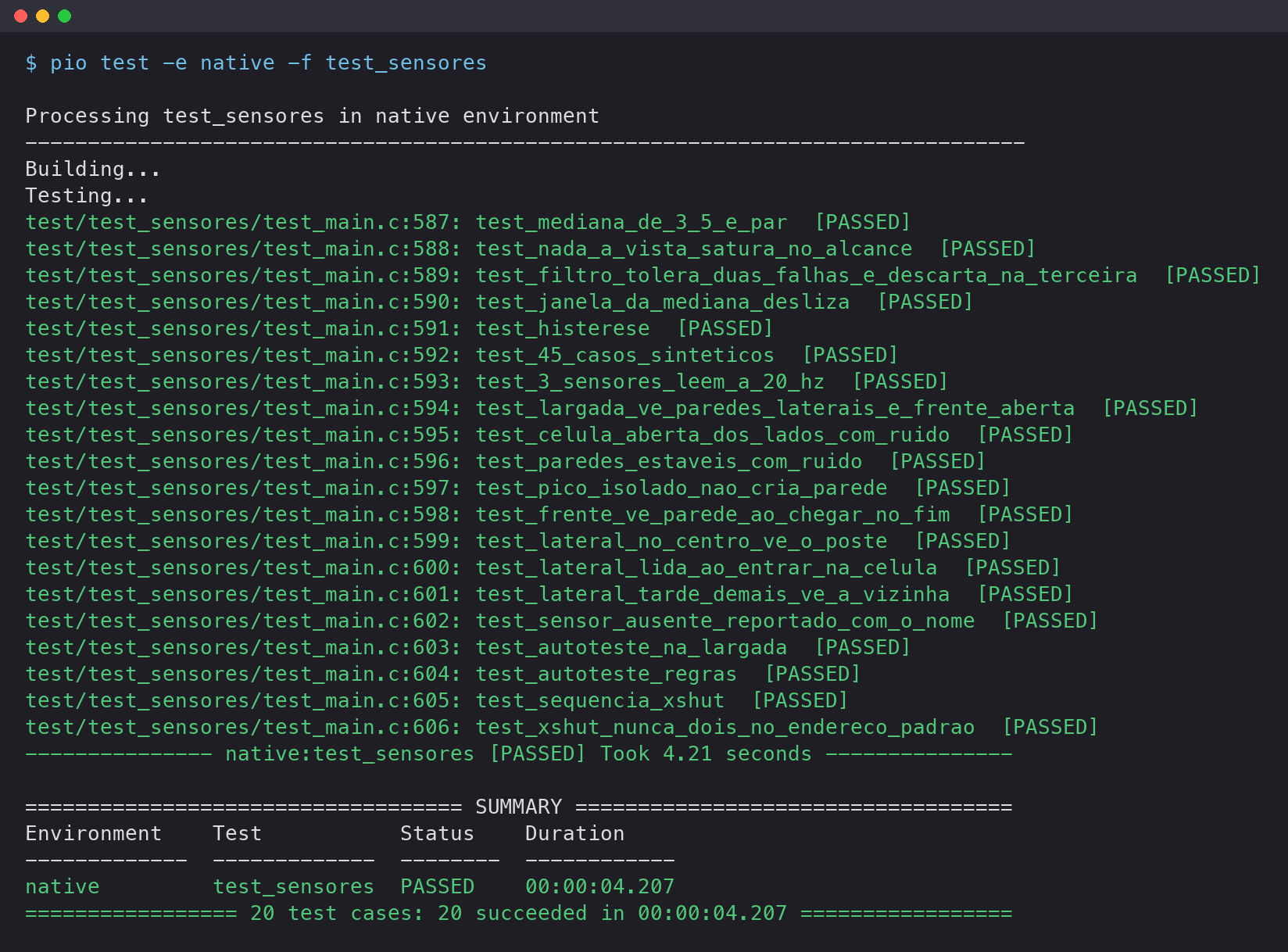Image resolution: width=1288 pixels, height=952 pixels.
Task: Select test_autoteste_regras line
Action: (443, 675)
